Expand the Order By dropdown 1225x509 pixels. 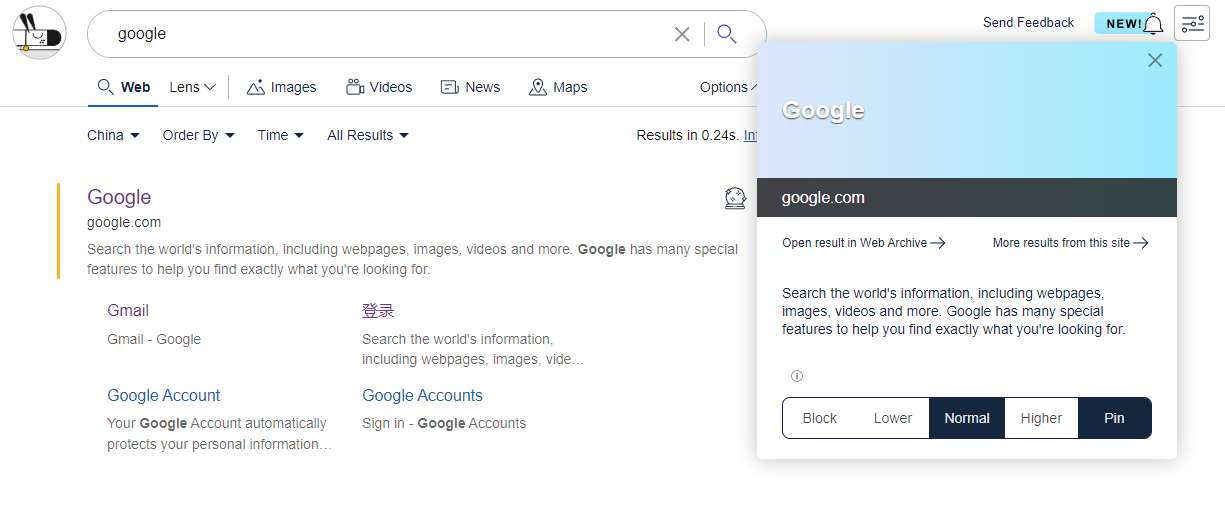(198, 135)
